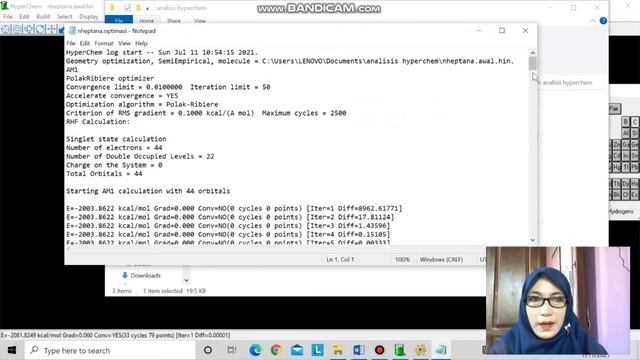Image resolution: width=640 pixels, height=360 pixels.
Task: Open Microsoft Word from taskbar
Action: (x=359, y=350)
